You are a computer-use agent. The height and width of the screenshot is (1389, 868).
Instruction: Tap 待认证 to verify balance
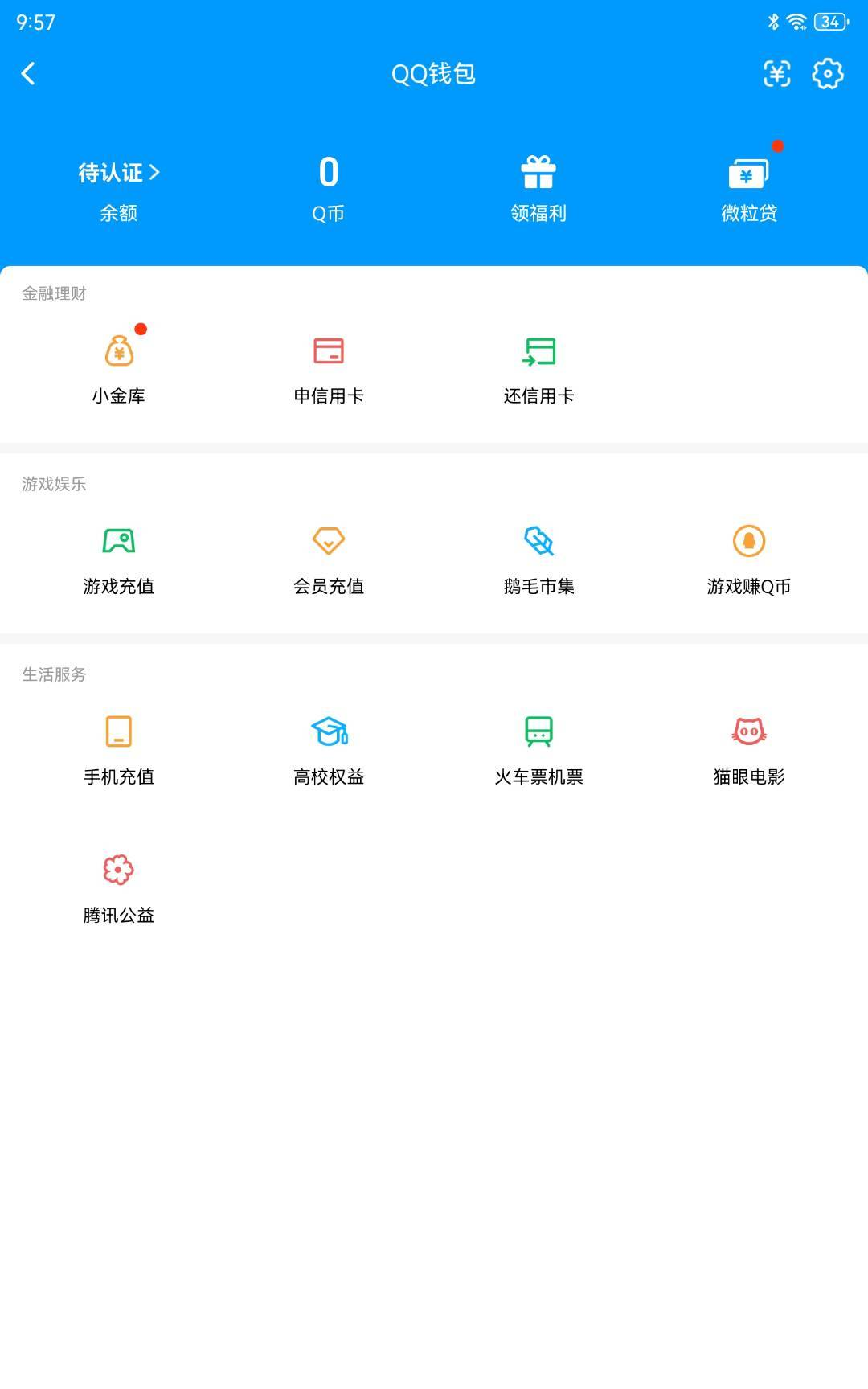coord(119,173)
